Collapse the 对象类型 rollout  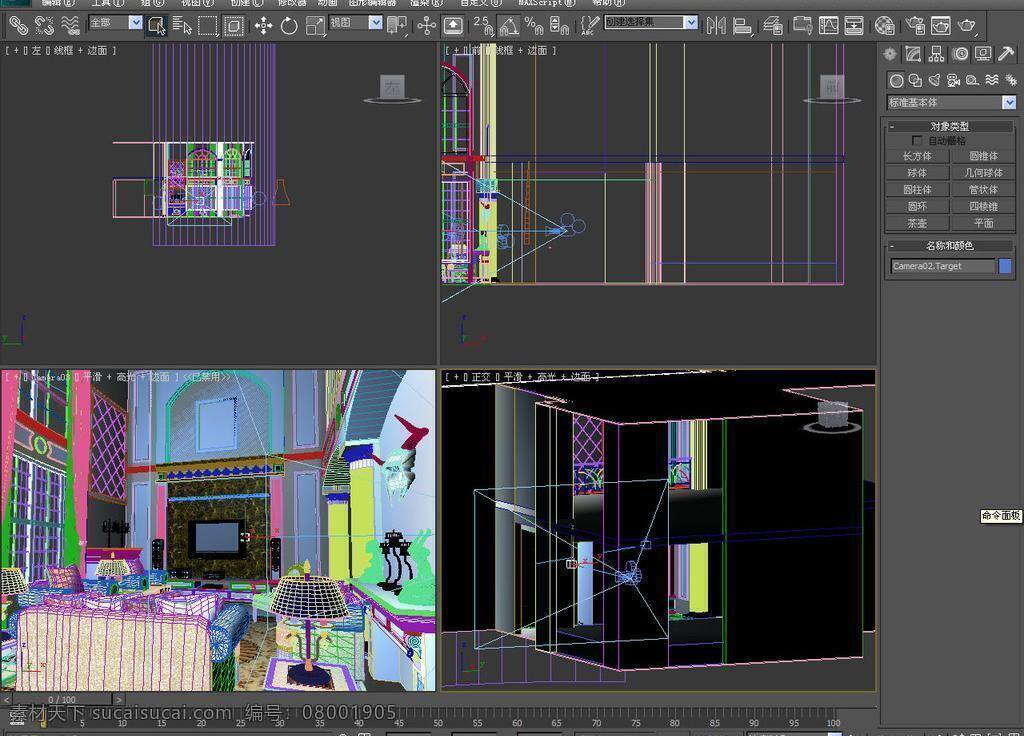950,126
